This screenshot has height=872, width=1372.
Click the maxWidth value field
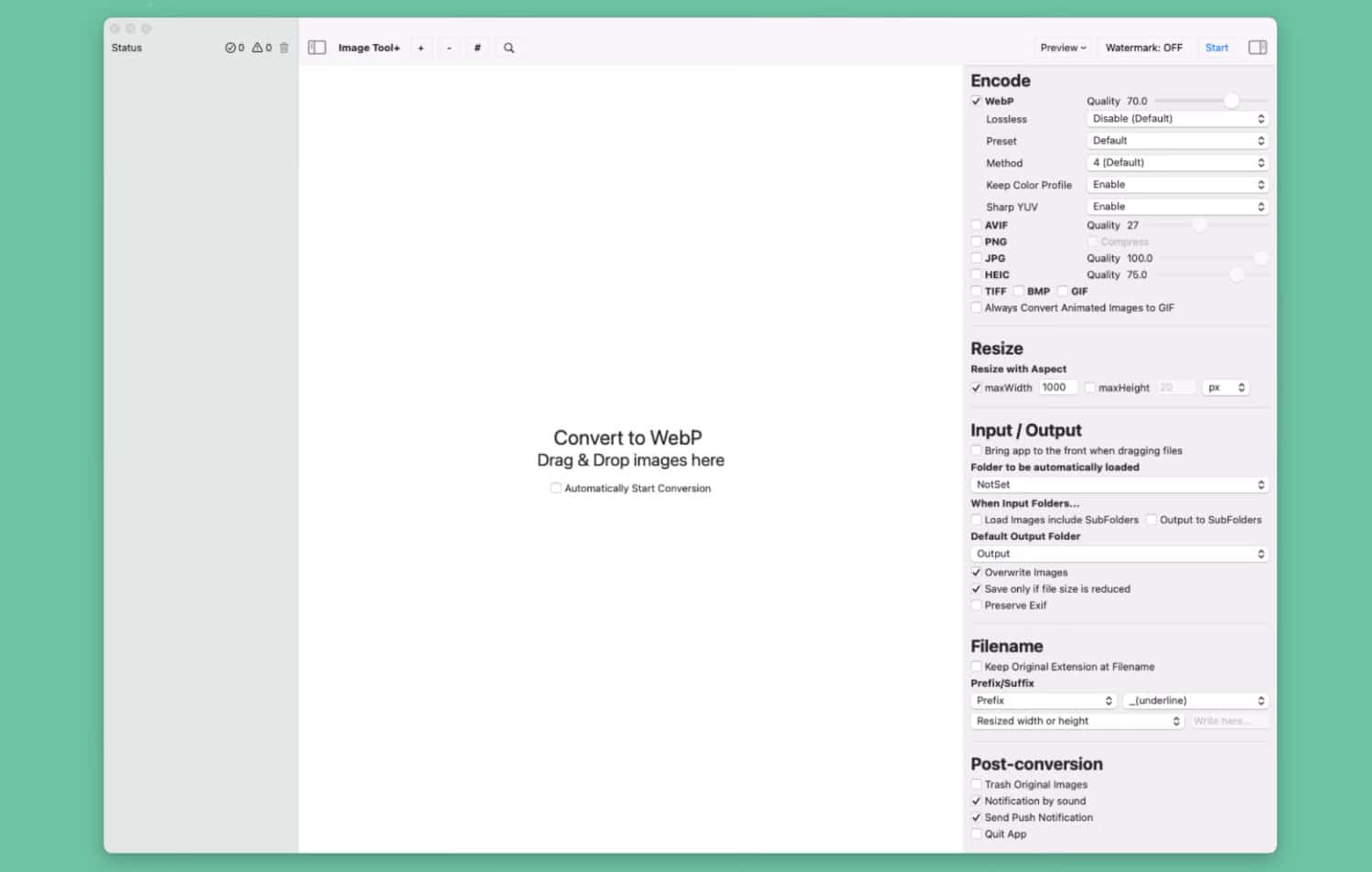point(1057,388)
